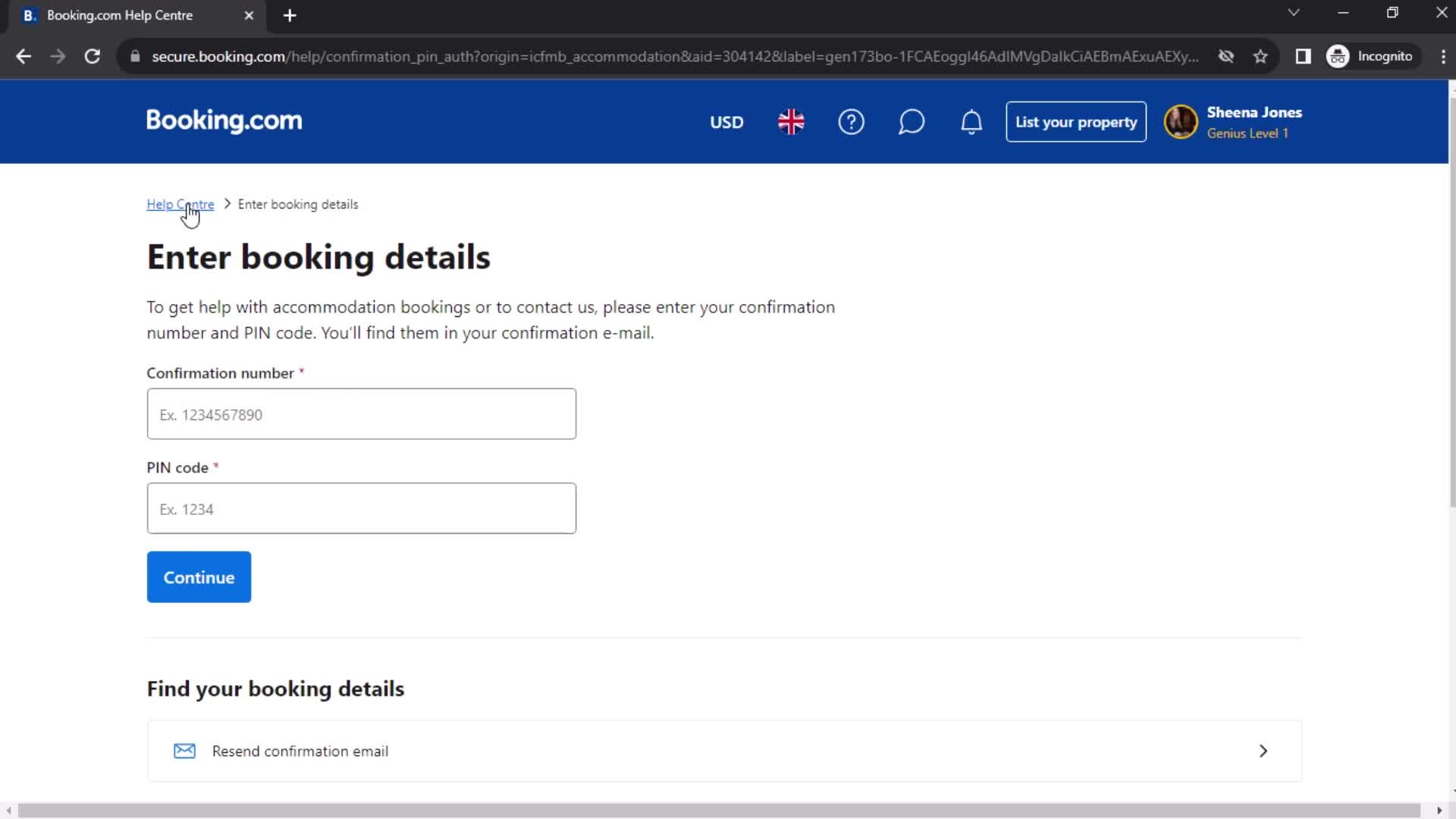Click the horizontal scrollbar's right arrow

click(x=1439, y=811)
